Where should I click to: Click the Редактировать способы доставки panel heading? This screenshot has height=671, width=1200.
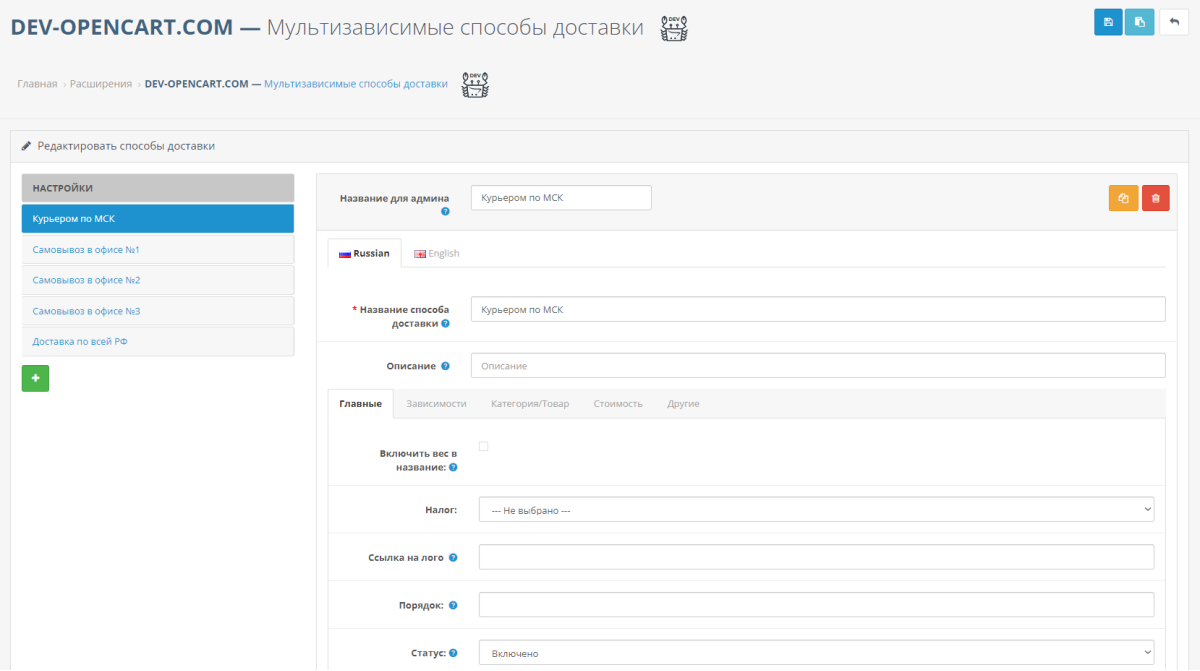point(126,146)
